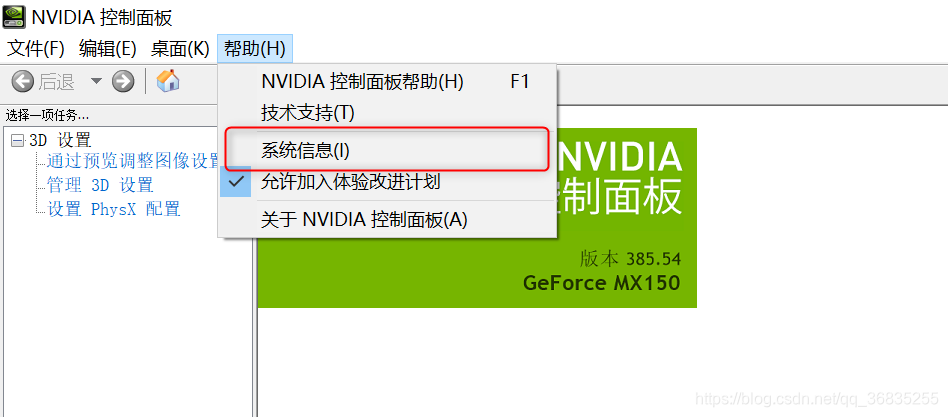The image size is (948, 417).
Task: Collapse the 3D 设置 tree node
Action: (18, 141)
